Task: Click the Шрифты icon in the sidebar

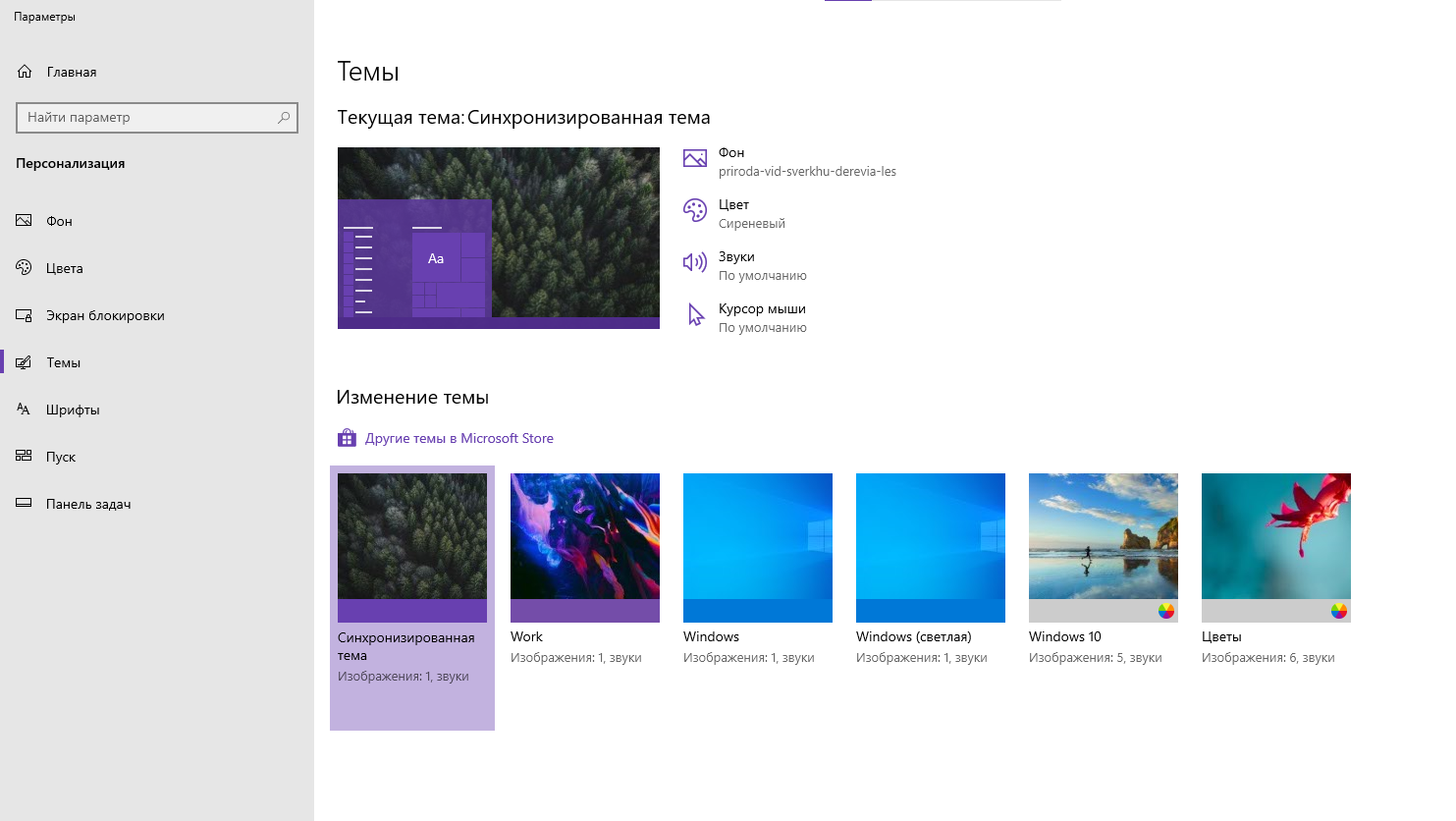Action: [x=25, y=410]
